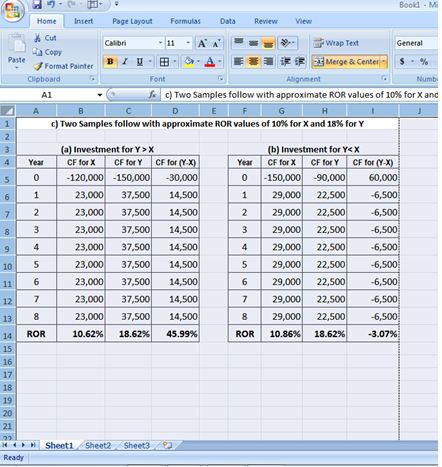This screenshot has height=467, width=442.
Task: Increase the cell indent
Action: click(300, 62)
